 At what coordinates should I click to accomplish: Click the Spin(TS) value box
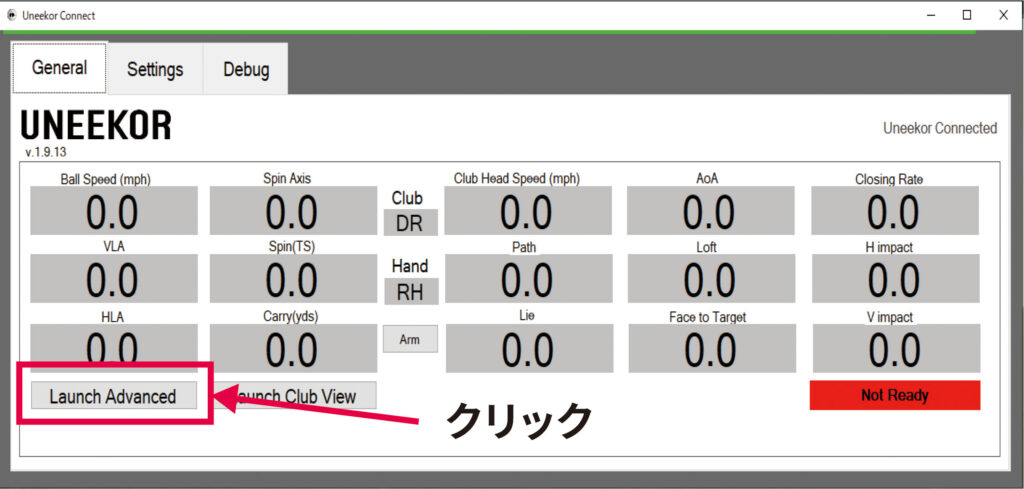(293, 279)
